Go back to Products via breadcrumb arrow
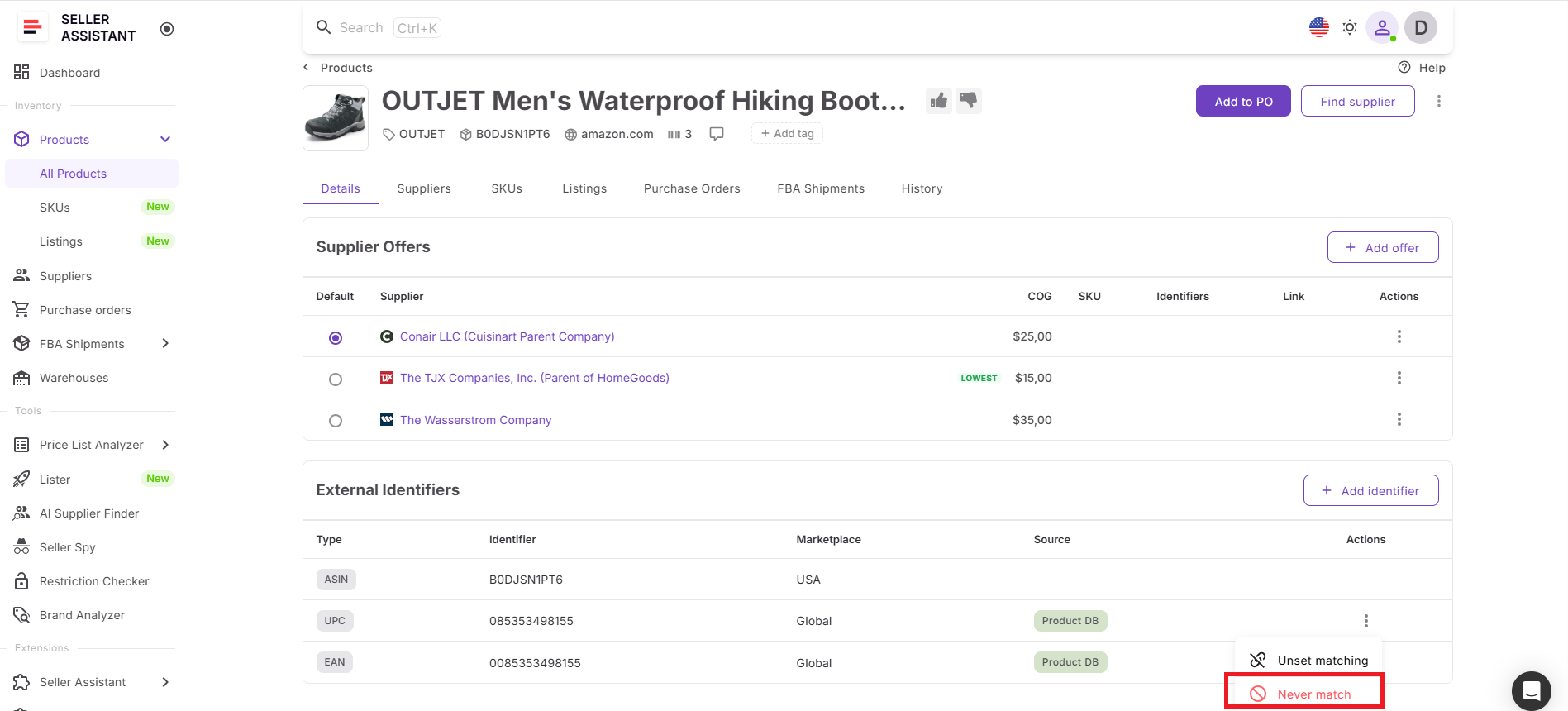The height and width of the screenshot is (711, 1568). click(306, 68)
